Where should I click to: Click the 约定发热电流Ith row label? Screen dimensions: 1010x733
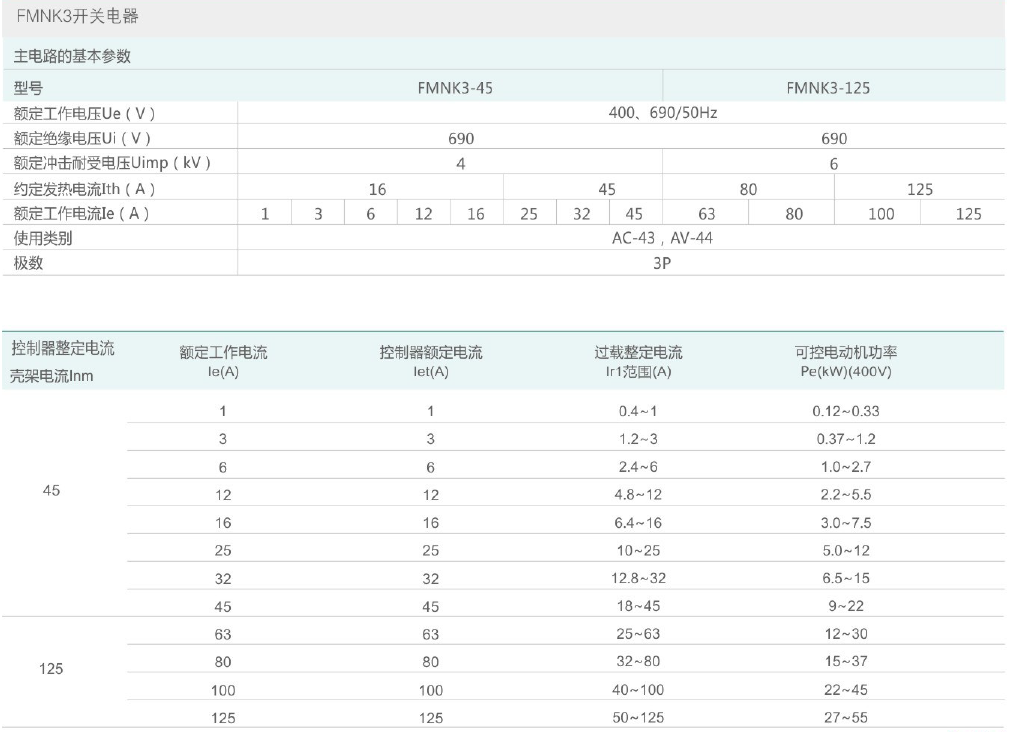(x=84, y=188)
